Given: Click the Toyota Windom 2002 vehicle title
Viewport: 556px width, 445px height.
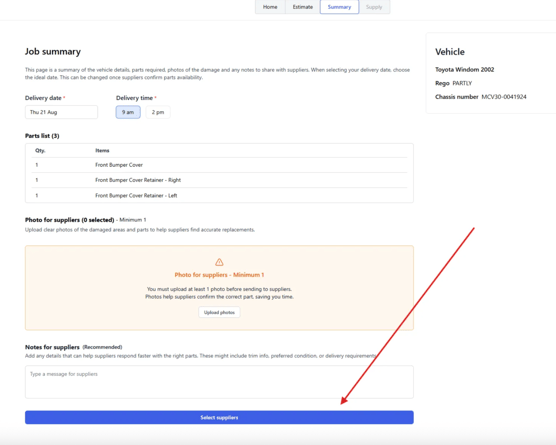Looking at the screenshot, I should tap(465, 69).
